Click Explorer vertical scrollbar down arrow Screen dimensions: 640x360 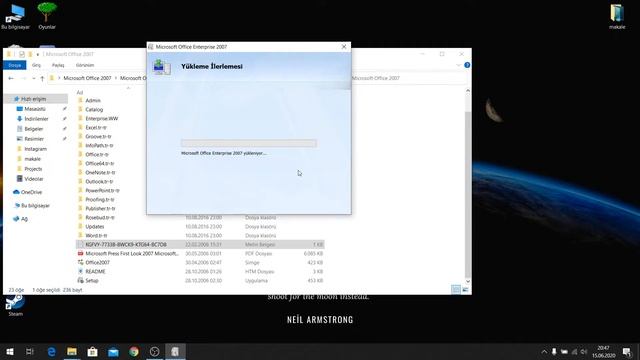click(468, 281)
